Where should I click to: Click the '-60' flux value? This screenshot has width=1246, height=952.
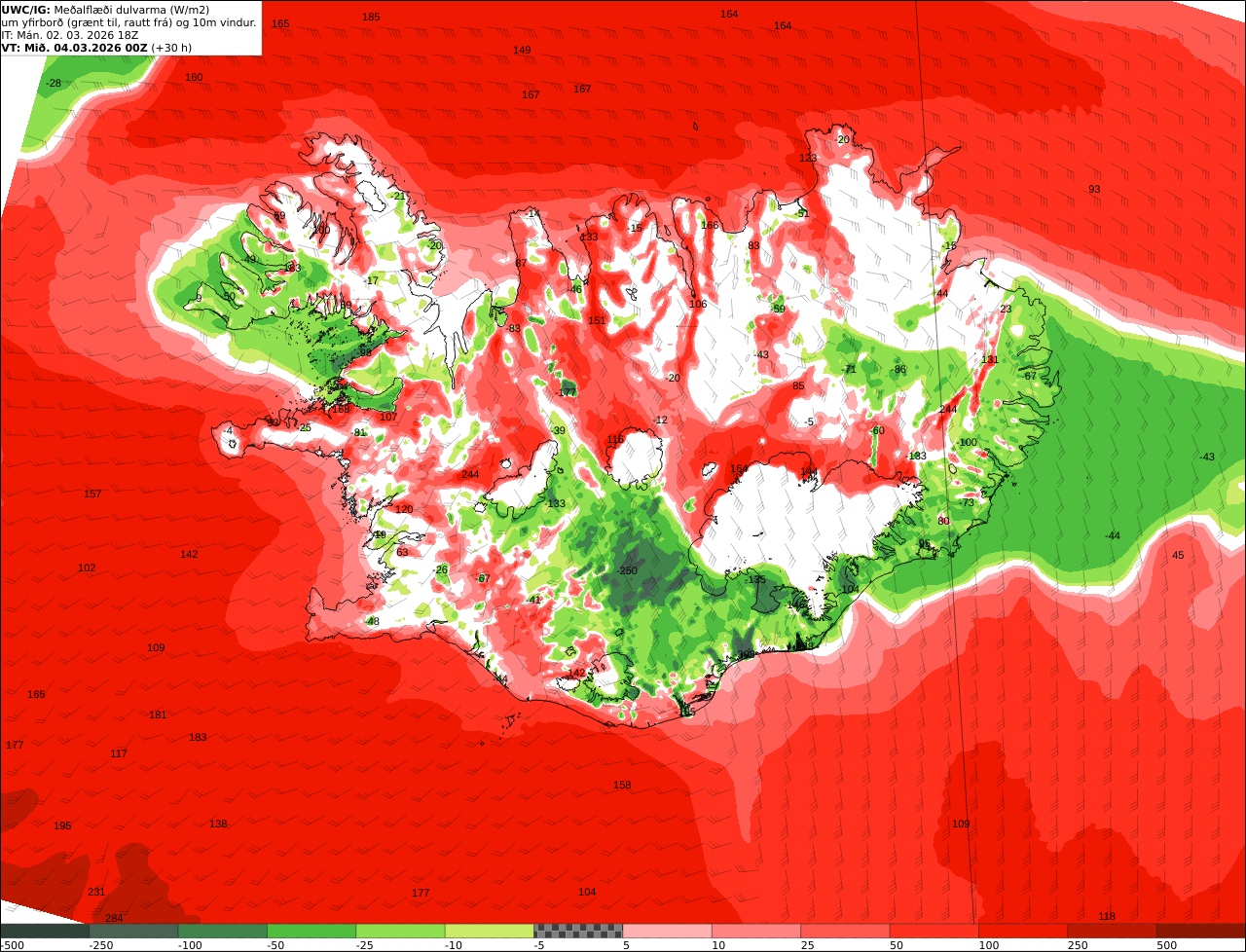click(877, 430)
